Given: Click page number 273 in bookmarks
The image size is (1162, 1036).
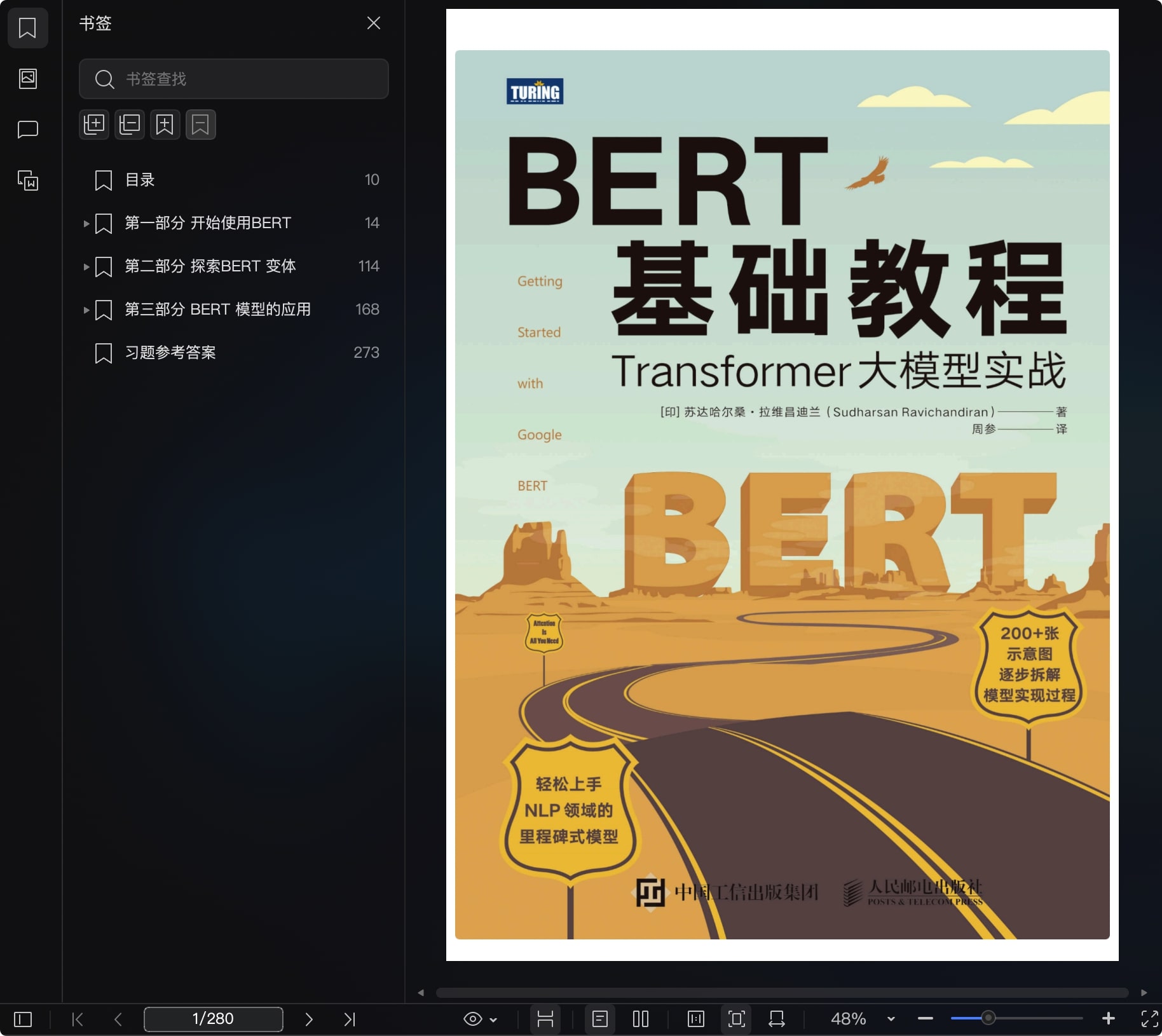Looking at the screenshot, I should click(x=366, y=353).
